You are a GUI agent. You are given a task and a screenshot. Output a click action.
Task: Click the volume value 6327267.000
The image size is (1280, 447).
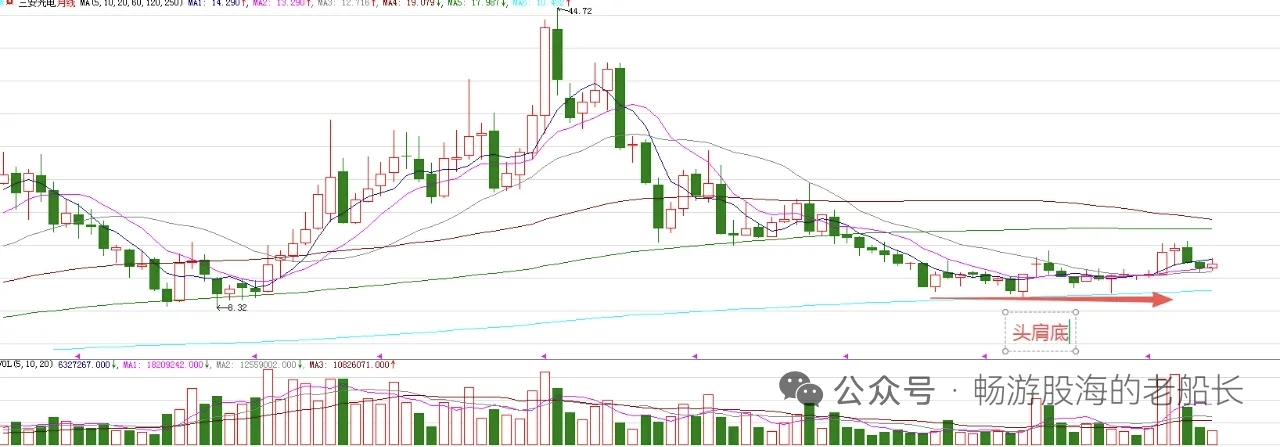click(84, 364)
